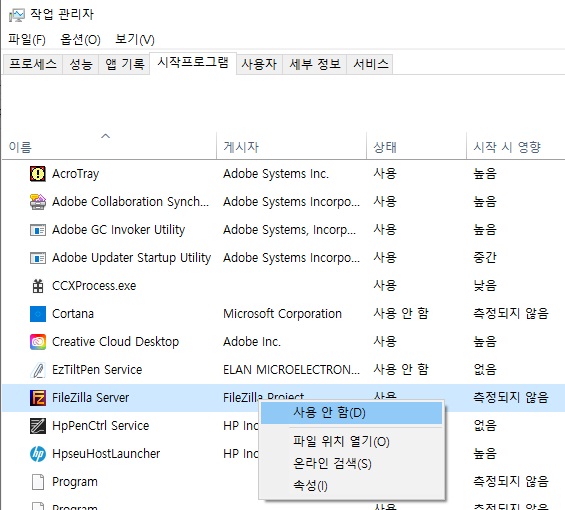Open the 옵션(O) menu
The image size is (565, 510).
pos(80,39)
